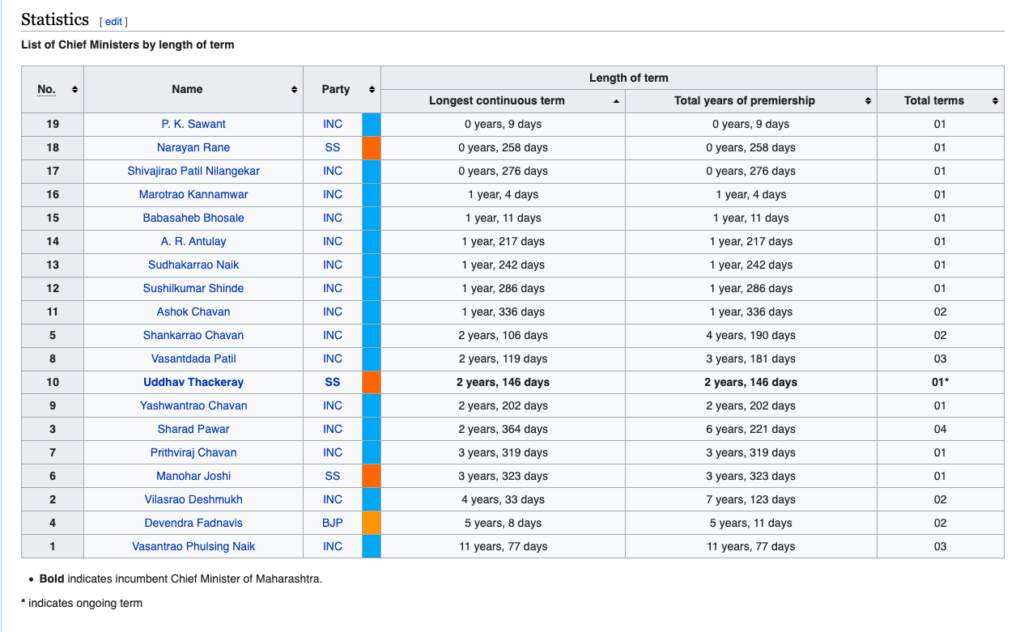This screenshot has width=1024, height=632.
Task: Open Shivajirao Patil Nilangekar link
Action: coord(193,171)
